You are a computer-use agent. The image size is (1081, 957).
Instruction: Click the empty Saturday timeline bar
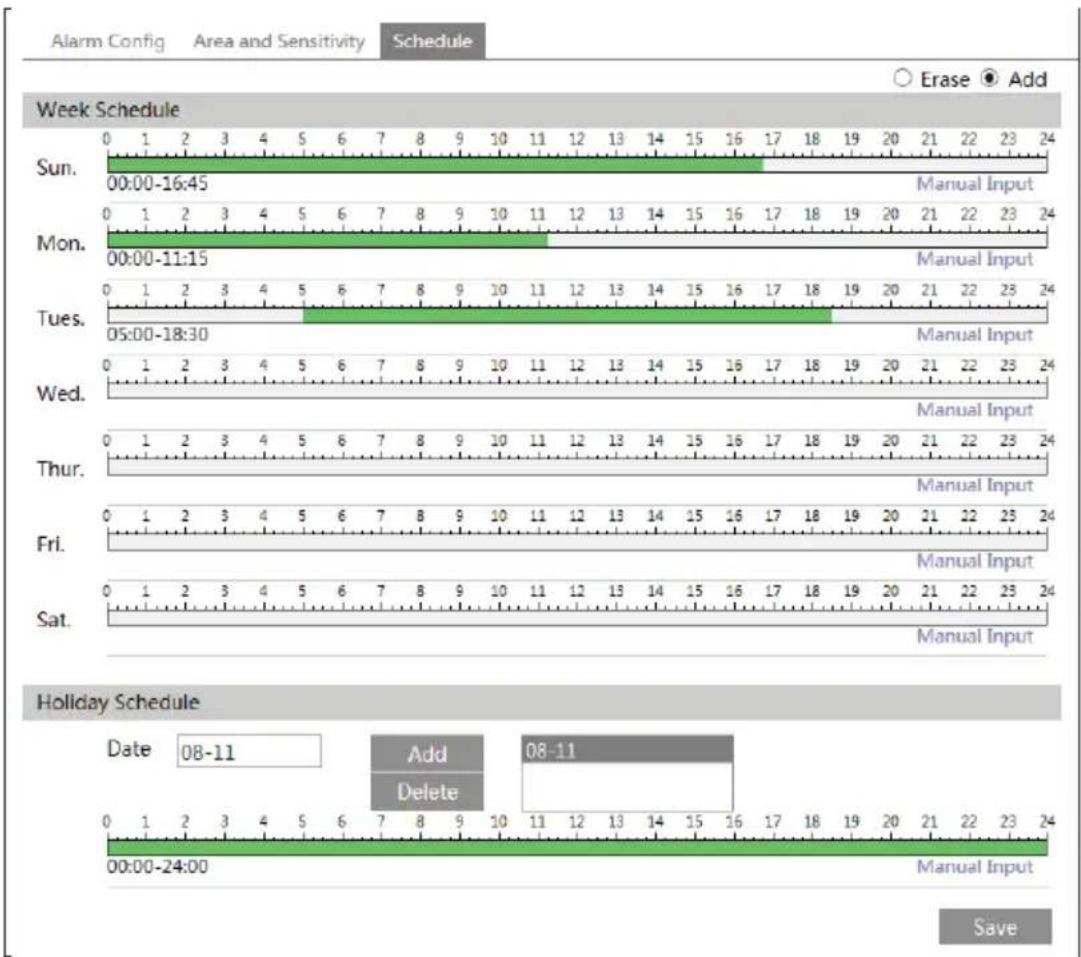click(577, 617)
